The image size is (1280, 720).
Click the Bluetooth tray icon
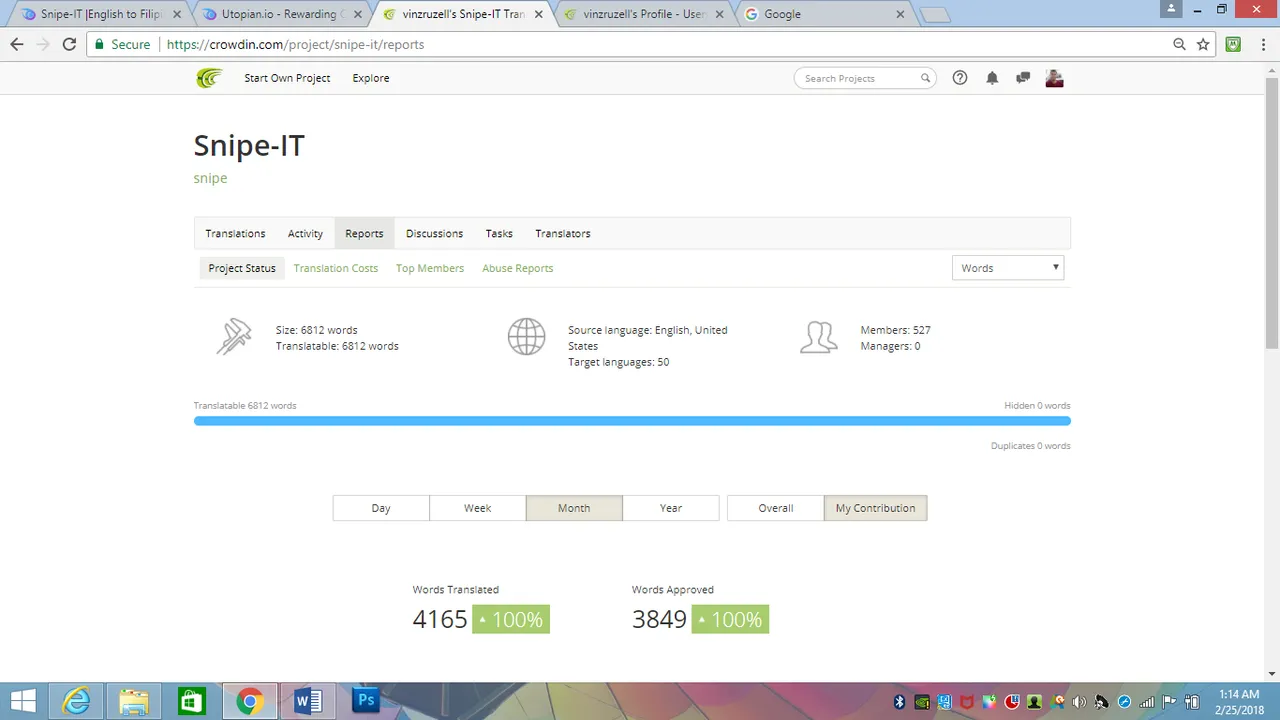coord(899,702)
